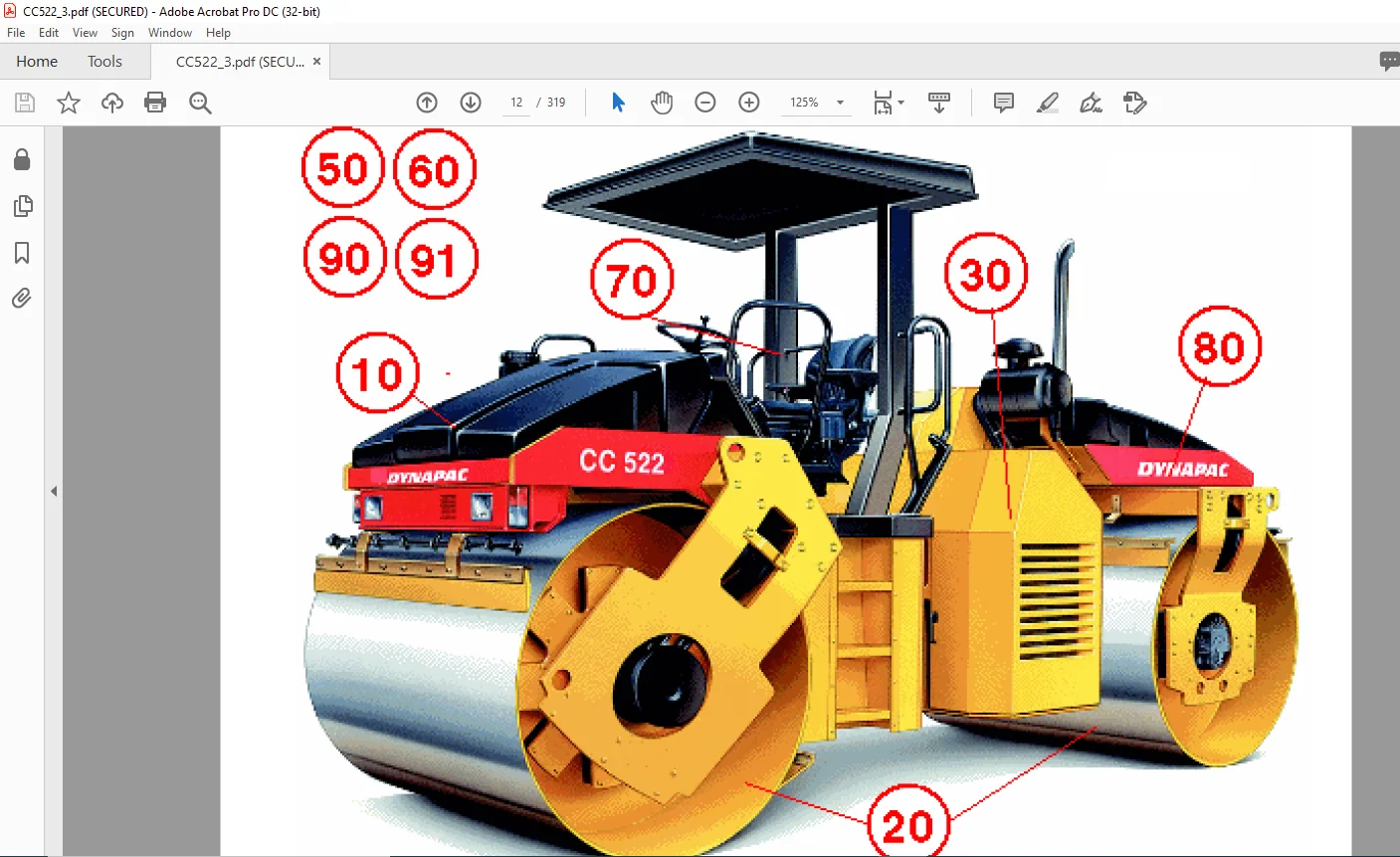Click the CC 522 label on the roller
The height and width of the screenshot is (857, 1400).
(x=622, y=462)
